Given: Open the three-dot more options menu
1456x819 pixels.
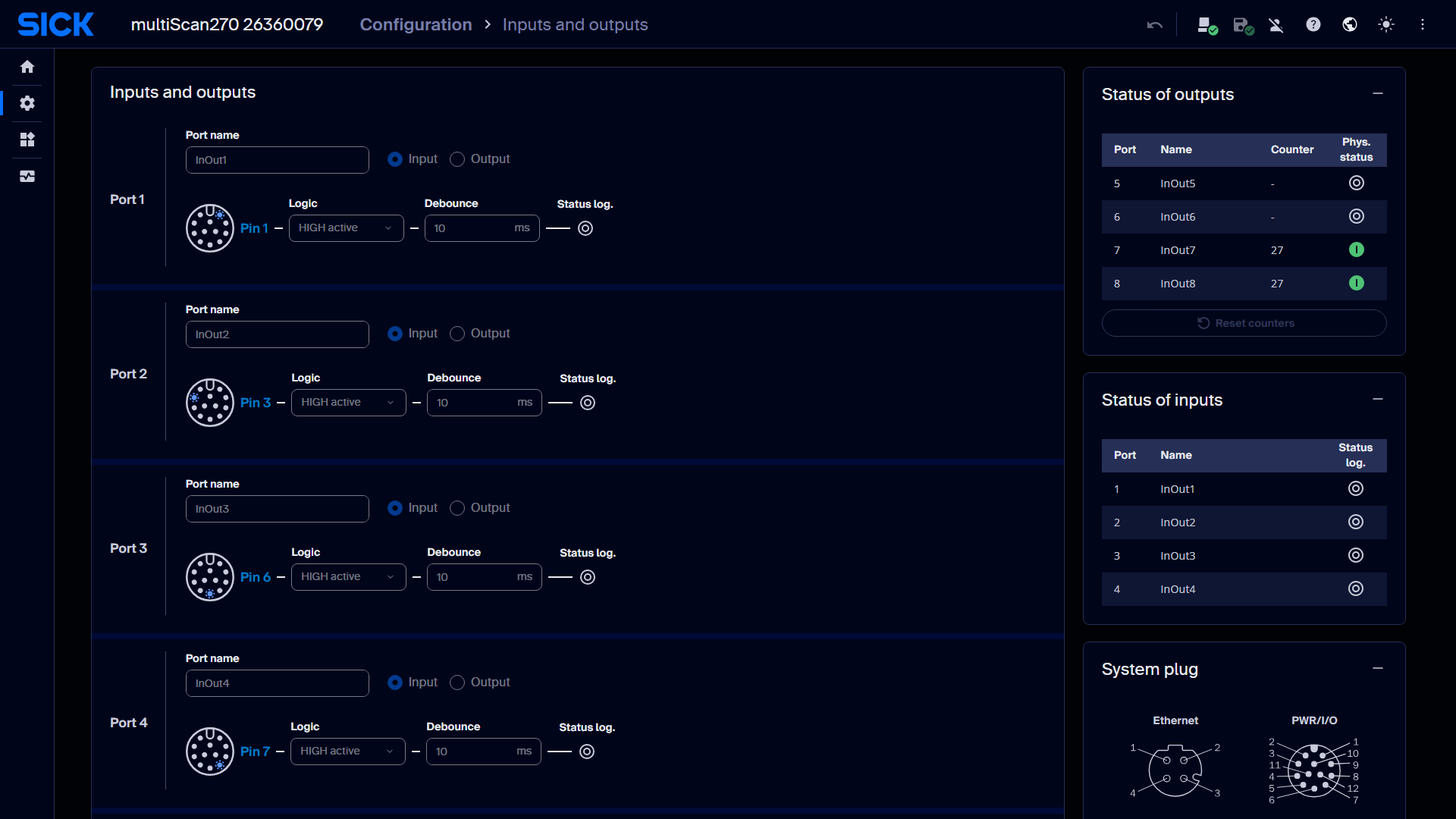Looking at the screenshot, I should (1423, 24).
